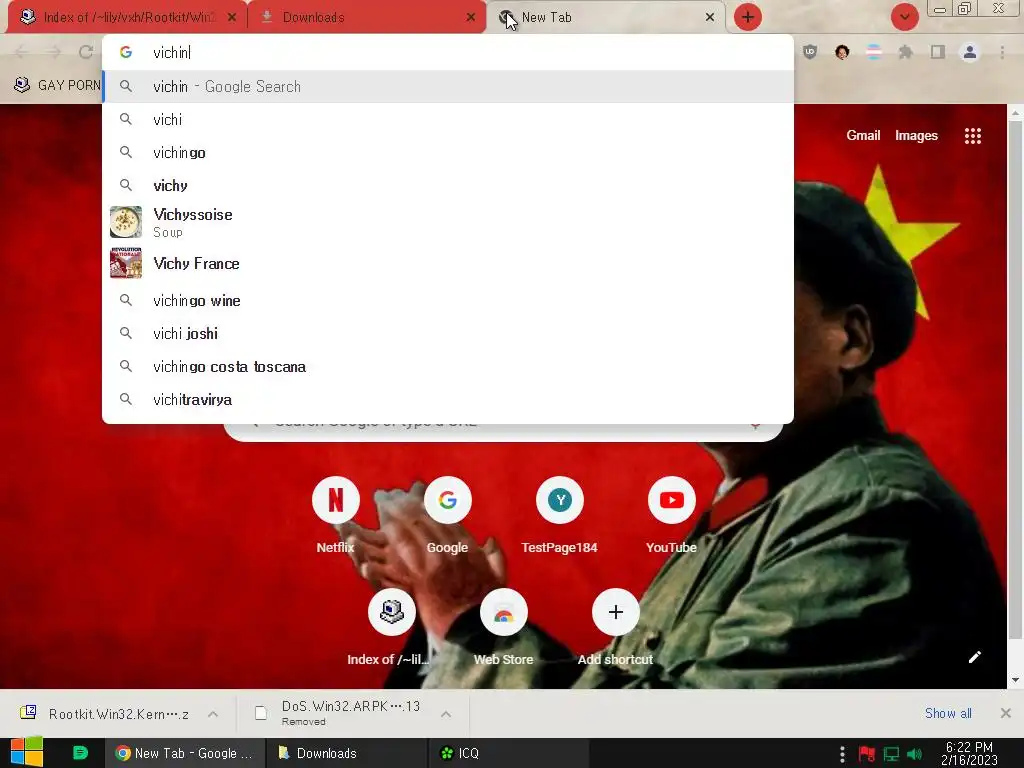Screen dimensions: 1024x768
Task: Switch to Downloads folder taskbar button
Action: [x=346, y=753]
